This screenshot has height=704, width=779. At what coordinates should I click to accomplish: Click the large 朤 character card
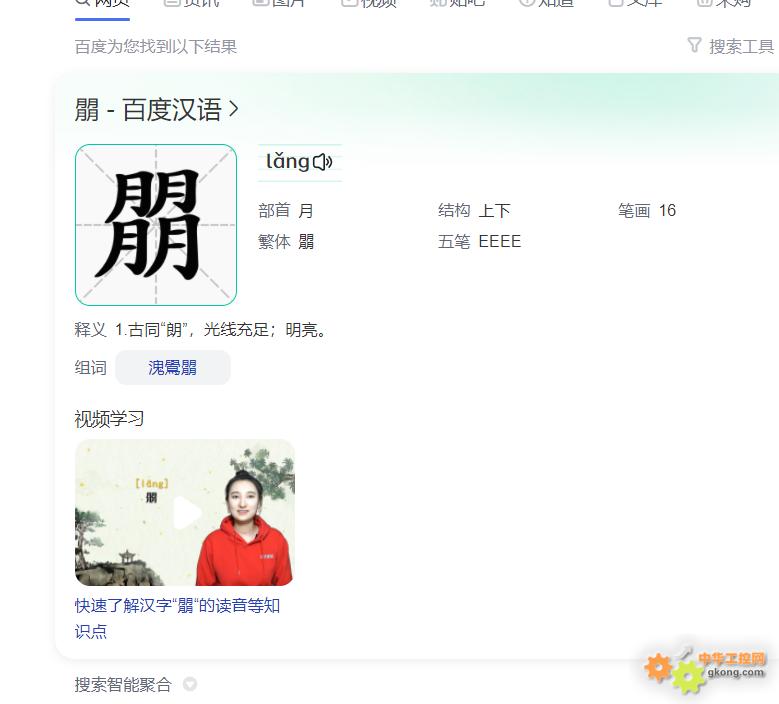tap(156, 225)
